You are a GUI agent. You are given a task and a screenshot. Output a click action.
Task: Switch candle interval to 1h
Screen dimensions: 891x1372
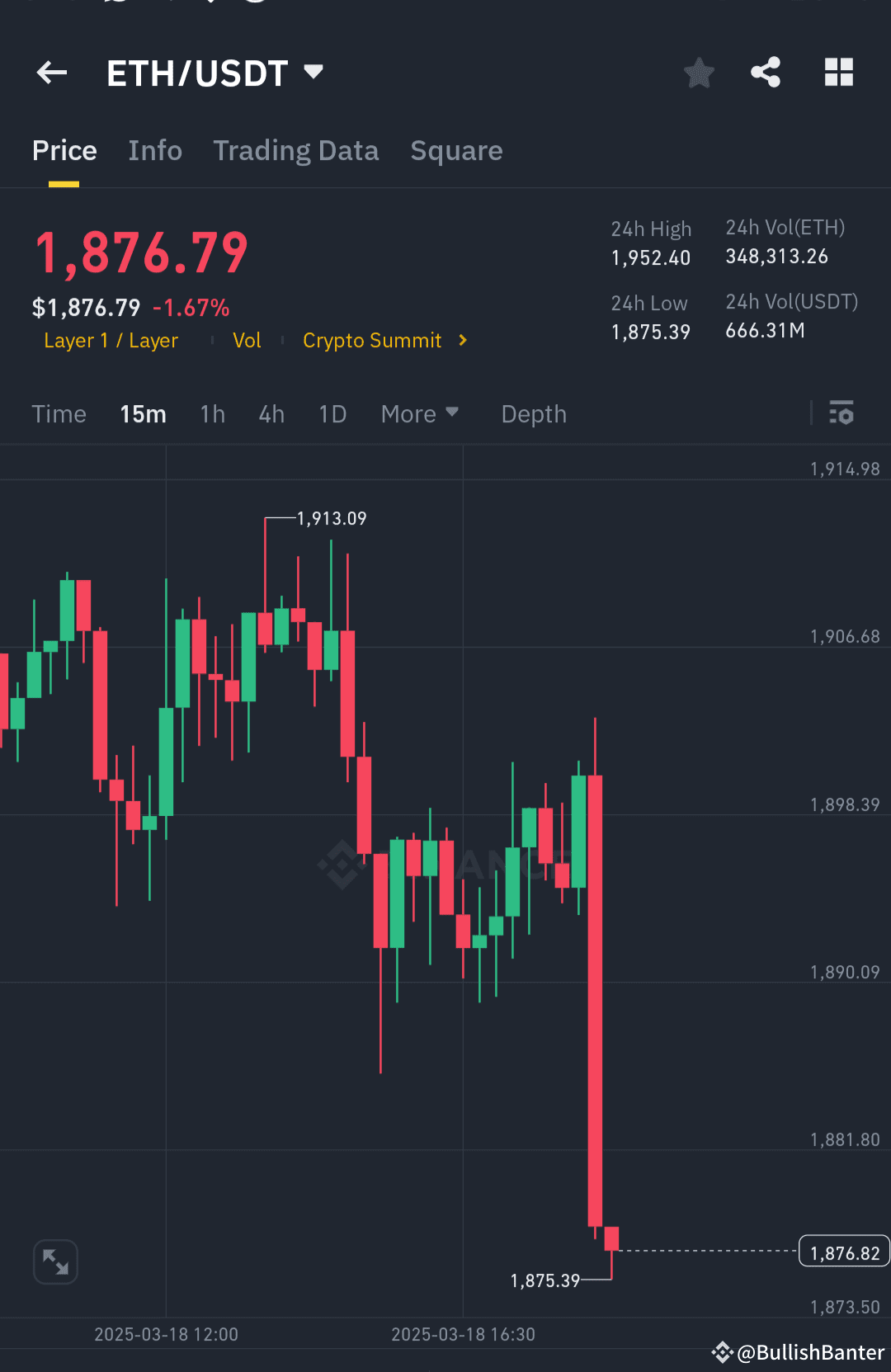(212, 414)
